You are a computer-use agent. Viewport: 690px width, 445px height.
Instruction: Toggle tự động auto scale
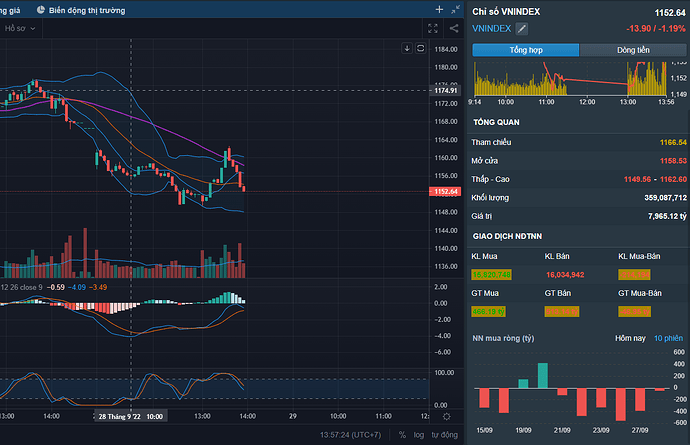click(447, 435)
